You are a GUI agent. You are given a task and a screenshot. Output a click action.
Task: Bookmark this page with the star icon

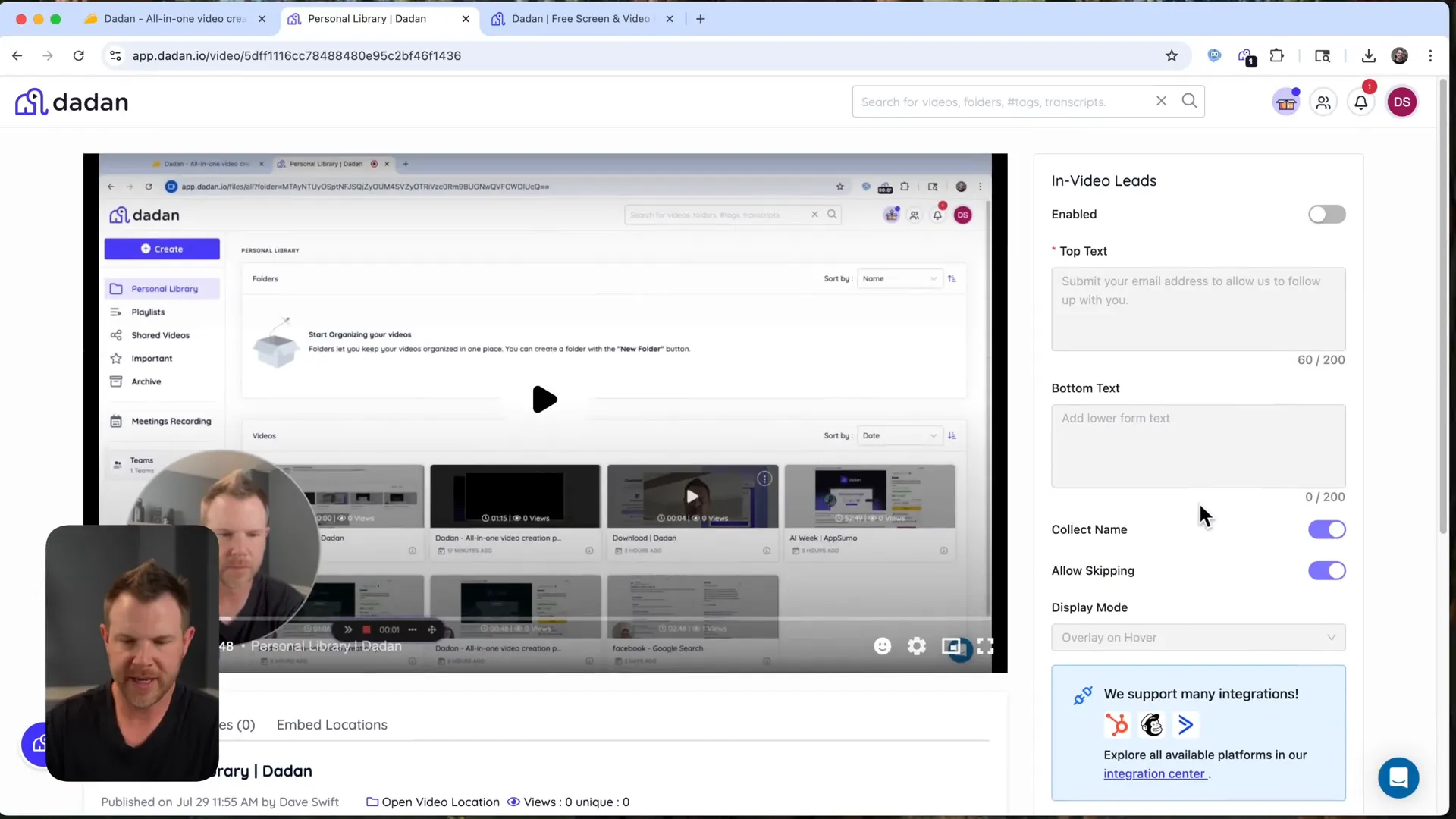[x=1172, y=55]
